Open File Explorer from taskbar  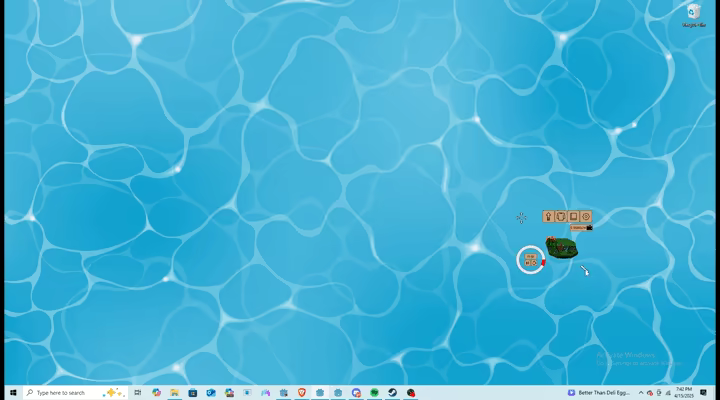174,393
